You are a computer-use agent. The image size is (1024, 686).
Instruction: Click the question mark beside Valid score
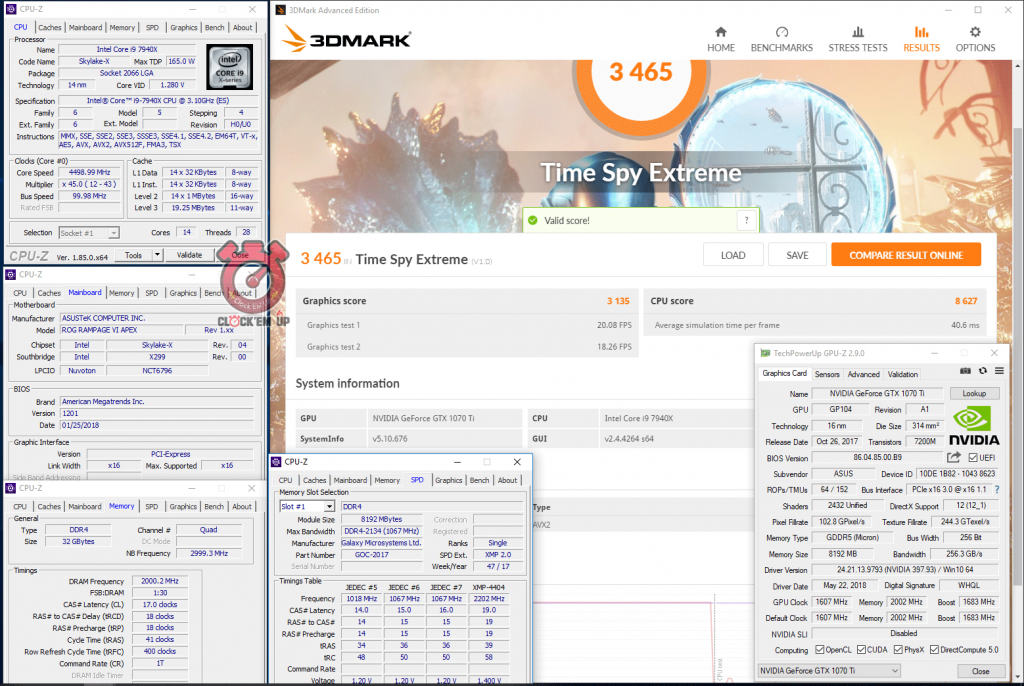(x=745, y=220)
